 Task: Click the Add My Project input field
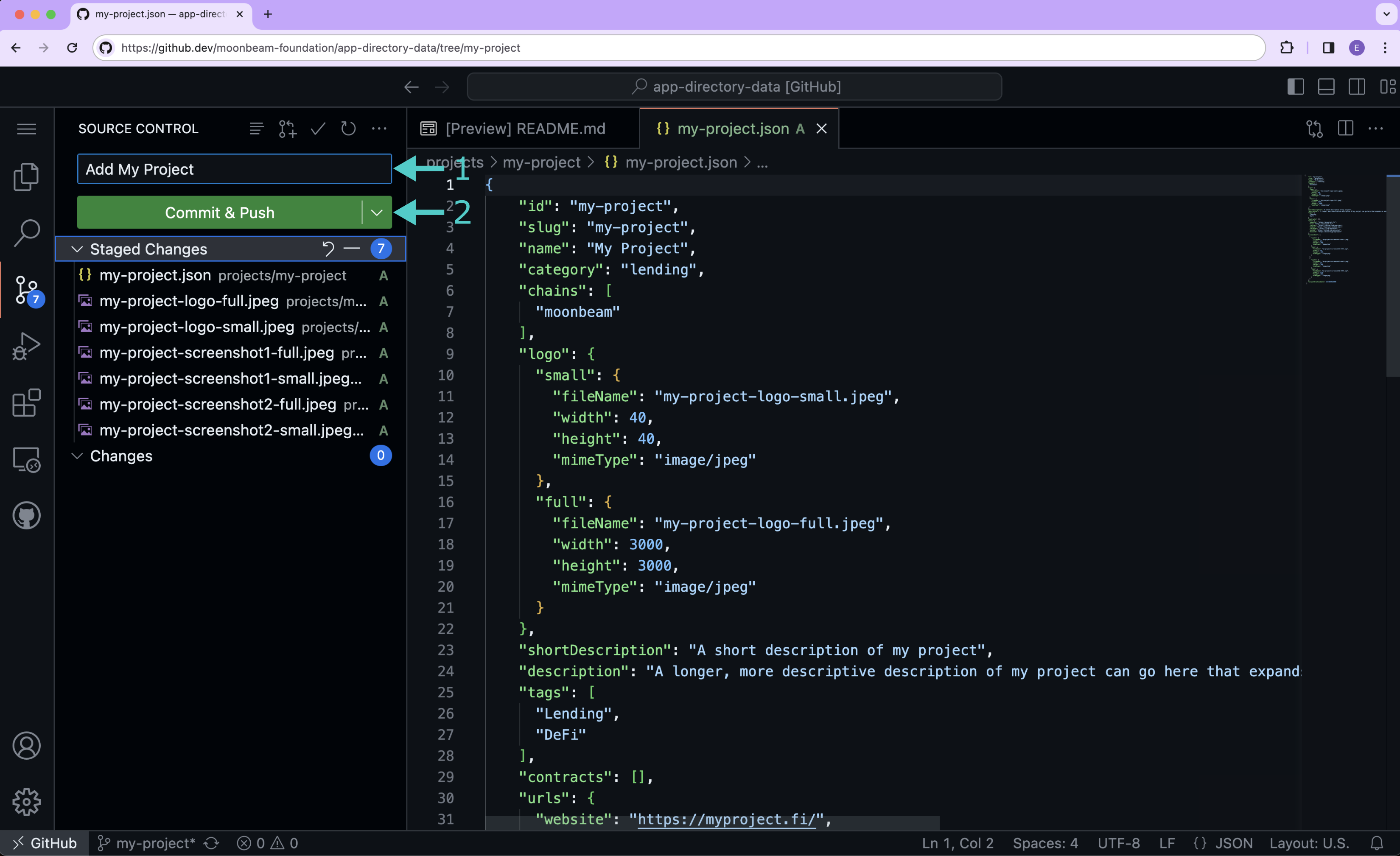[x=235, y=169]
